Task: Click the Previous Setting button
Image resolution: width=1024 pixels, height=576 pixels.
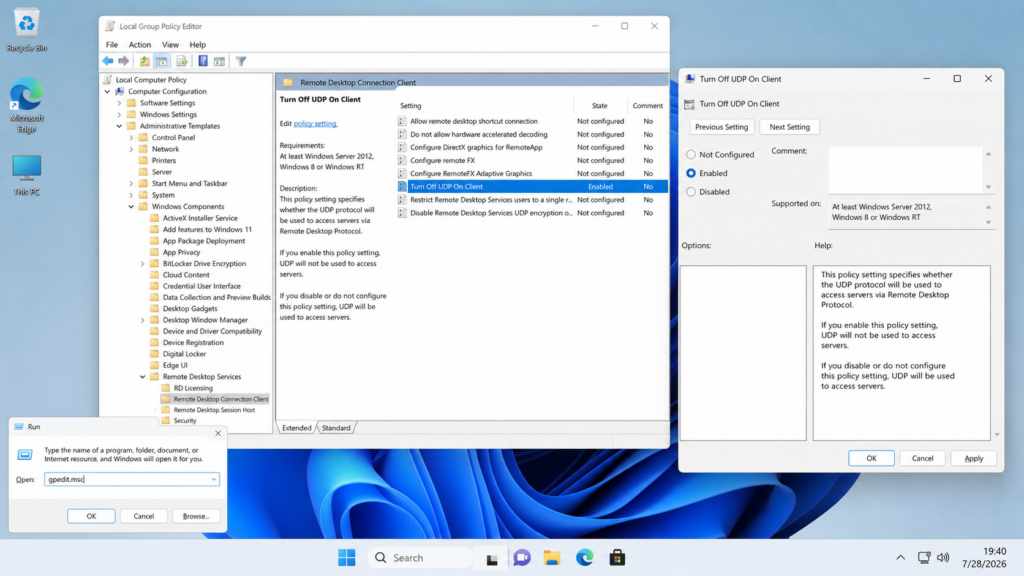Action: pos(721,127)
